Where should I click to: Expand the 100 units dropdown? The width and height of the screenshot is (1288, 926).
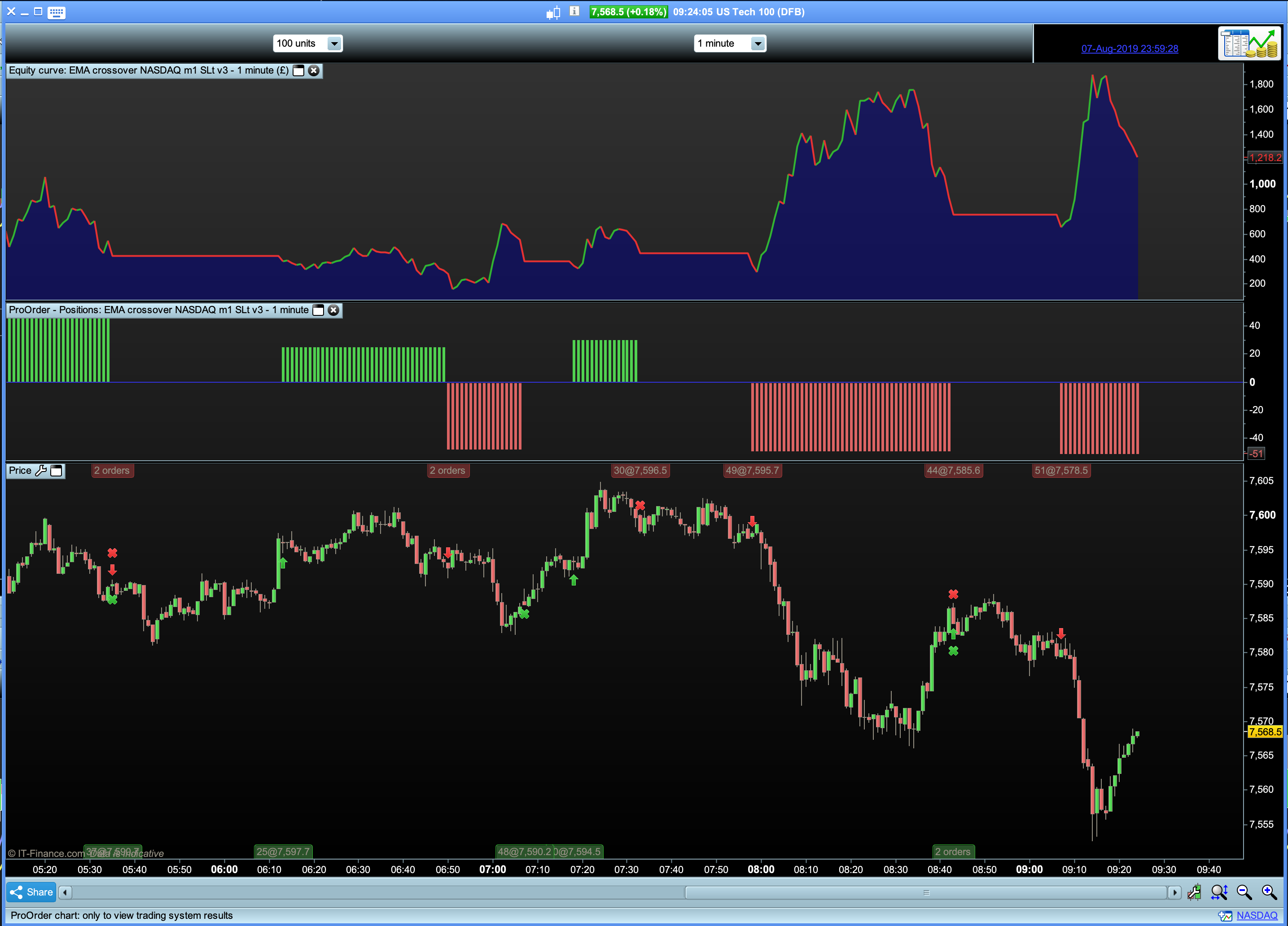point(334,44)
